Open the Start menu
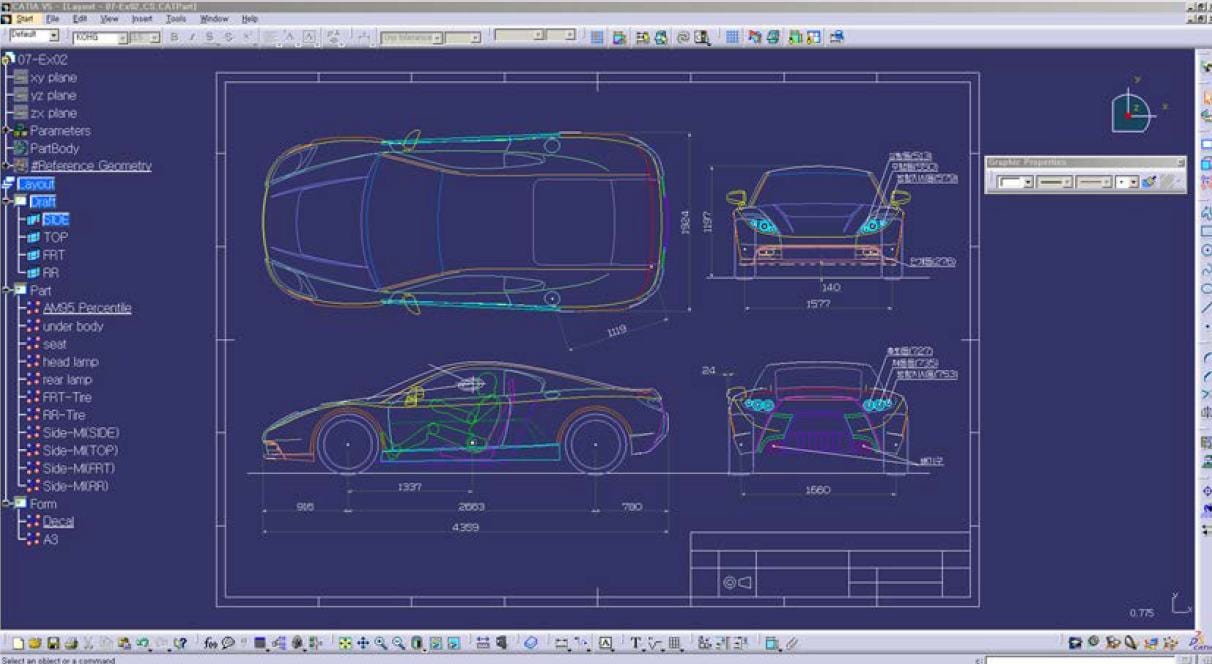1212x664 pixels. point(24,18)
